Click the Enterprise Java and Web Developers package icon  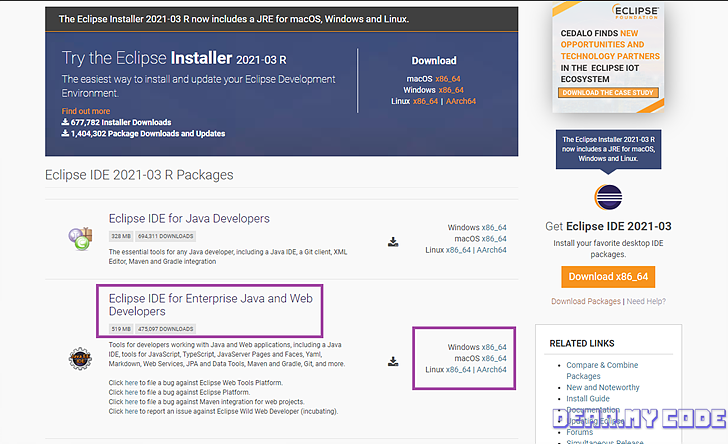click(x=80, y=359)
